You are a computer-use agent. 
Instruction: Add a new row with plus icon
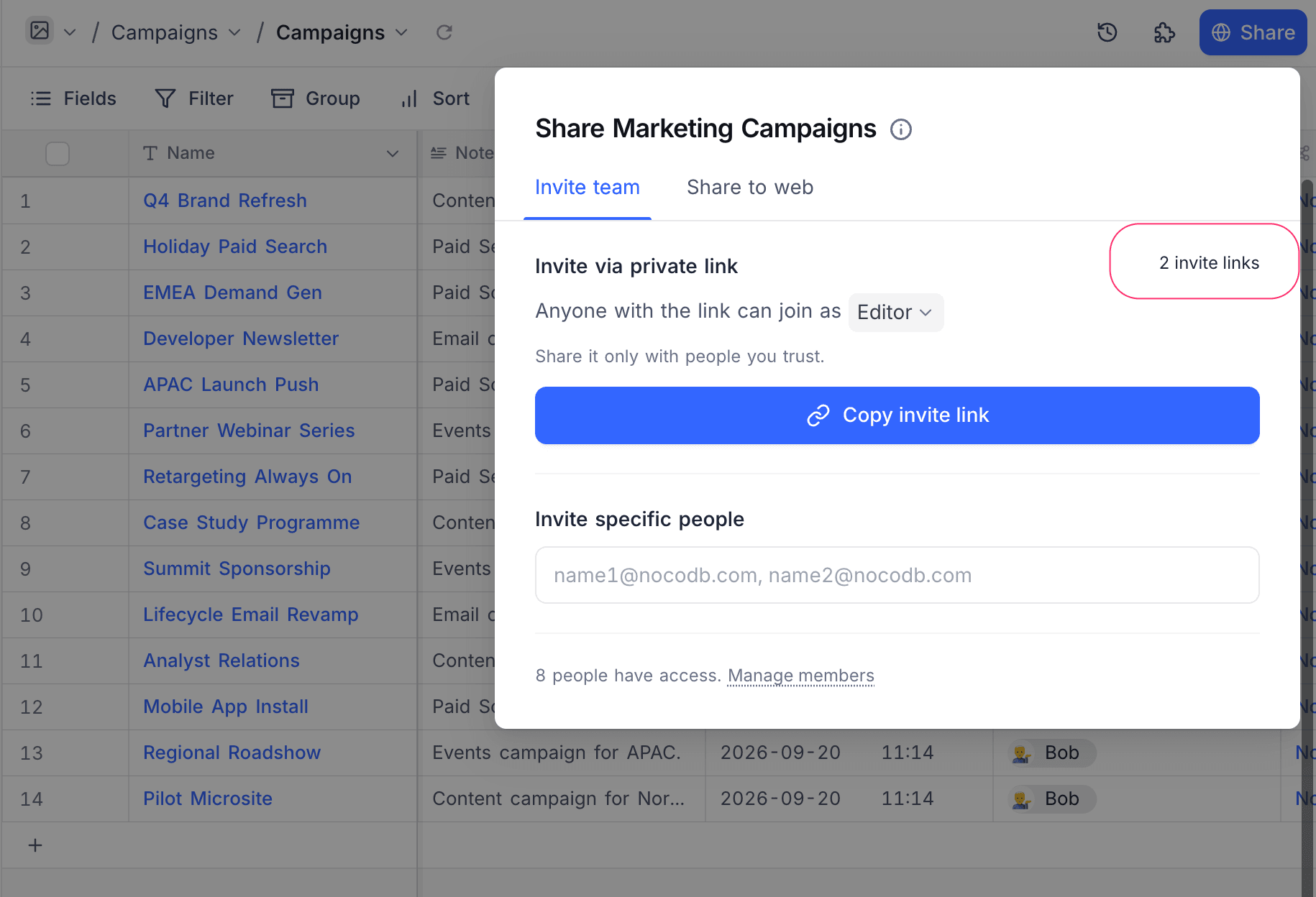(x=35, y=845)
